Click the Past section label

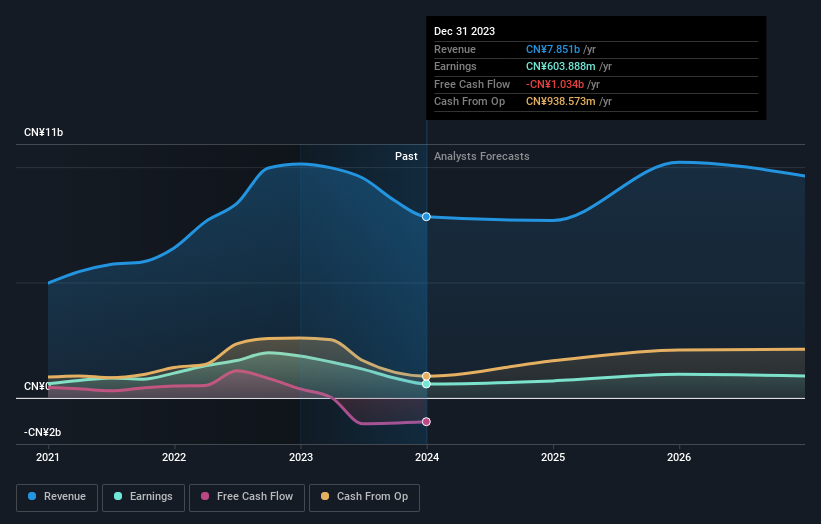coord(406,157)
